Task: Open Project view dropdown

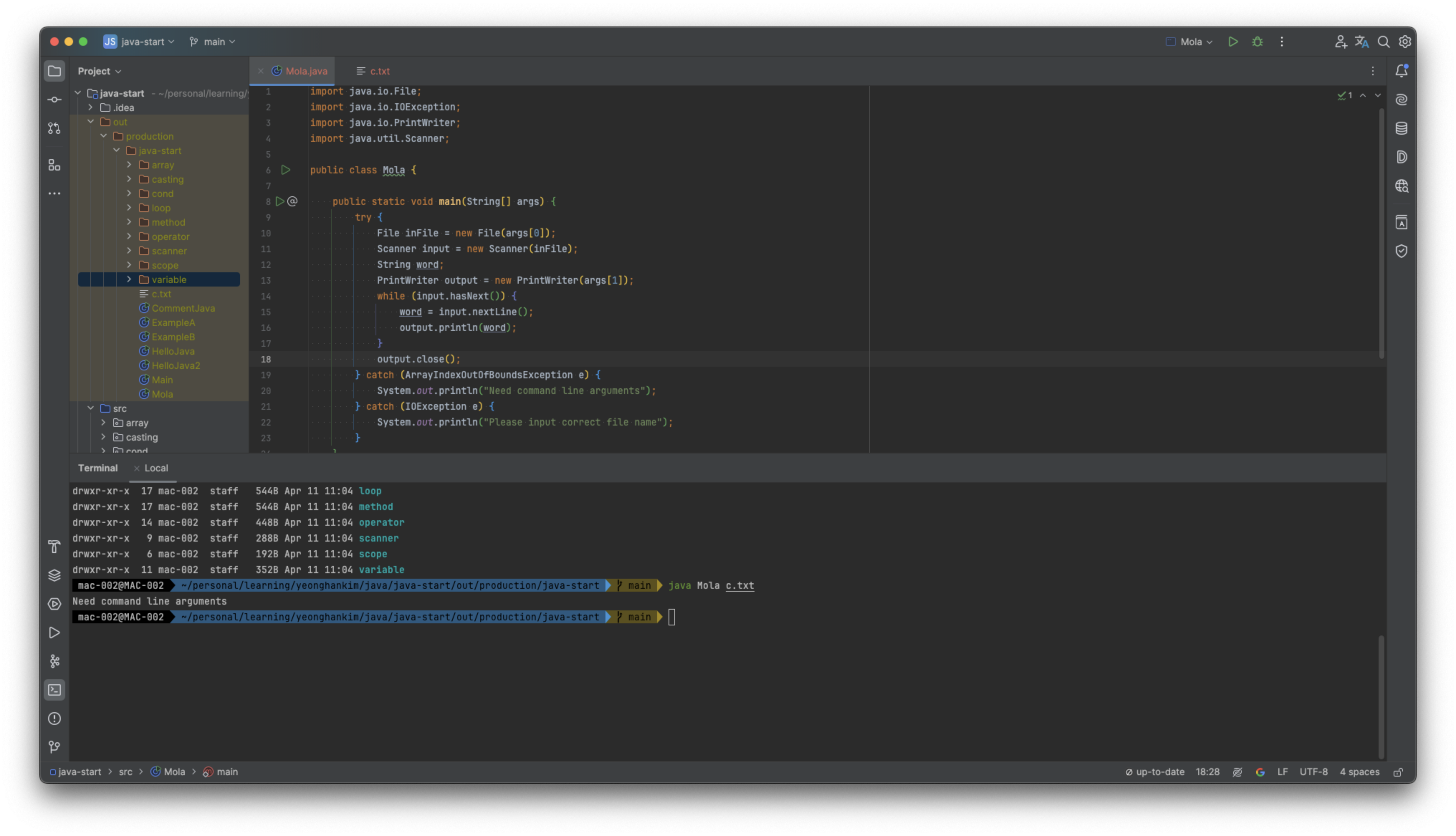Action: click(x=99, y=71)
